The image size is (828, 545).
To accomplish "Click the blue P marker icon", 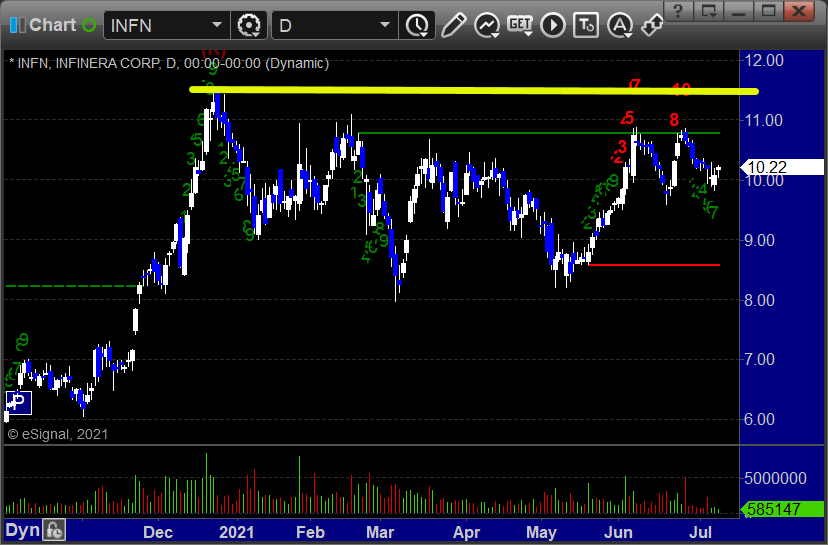I will [18, 403].
